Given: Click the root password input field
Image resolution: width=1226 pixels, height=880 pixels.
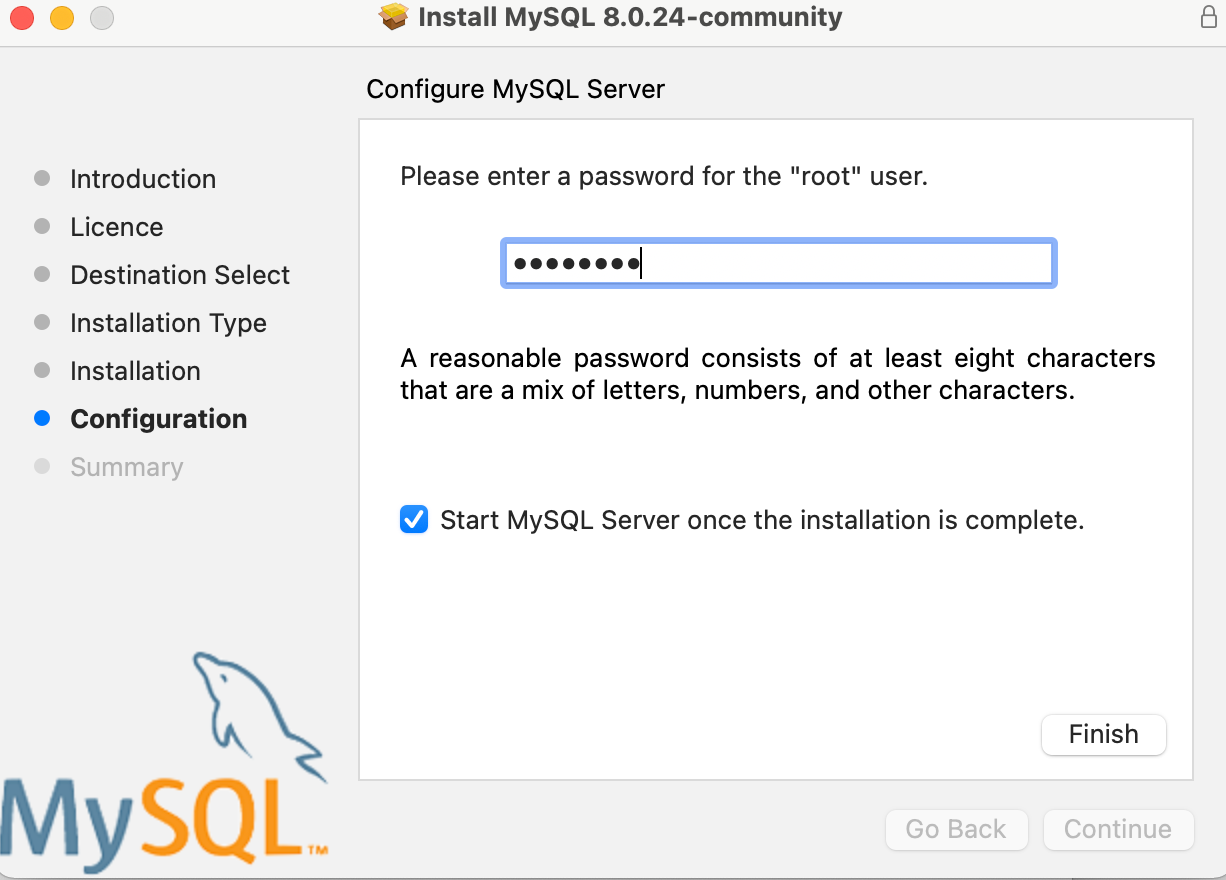Looking at the screenshot, I should [778, 262].
